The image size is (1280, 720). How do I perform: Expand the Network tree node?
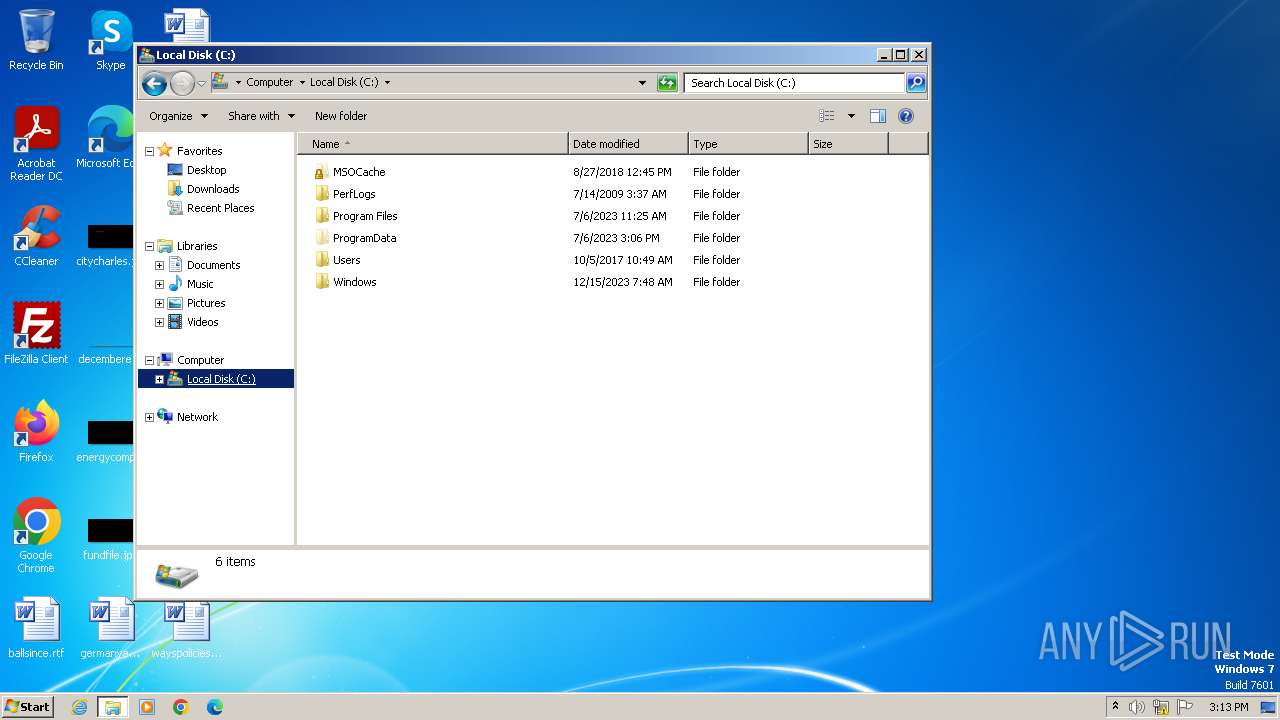point(150,417)
